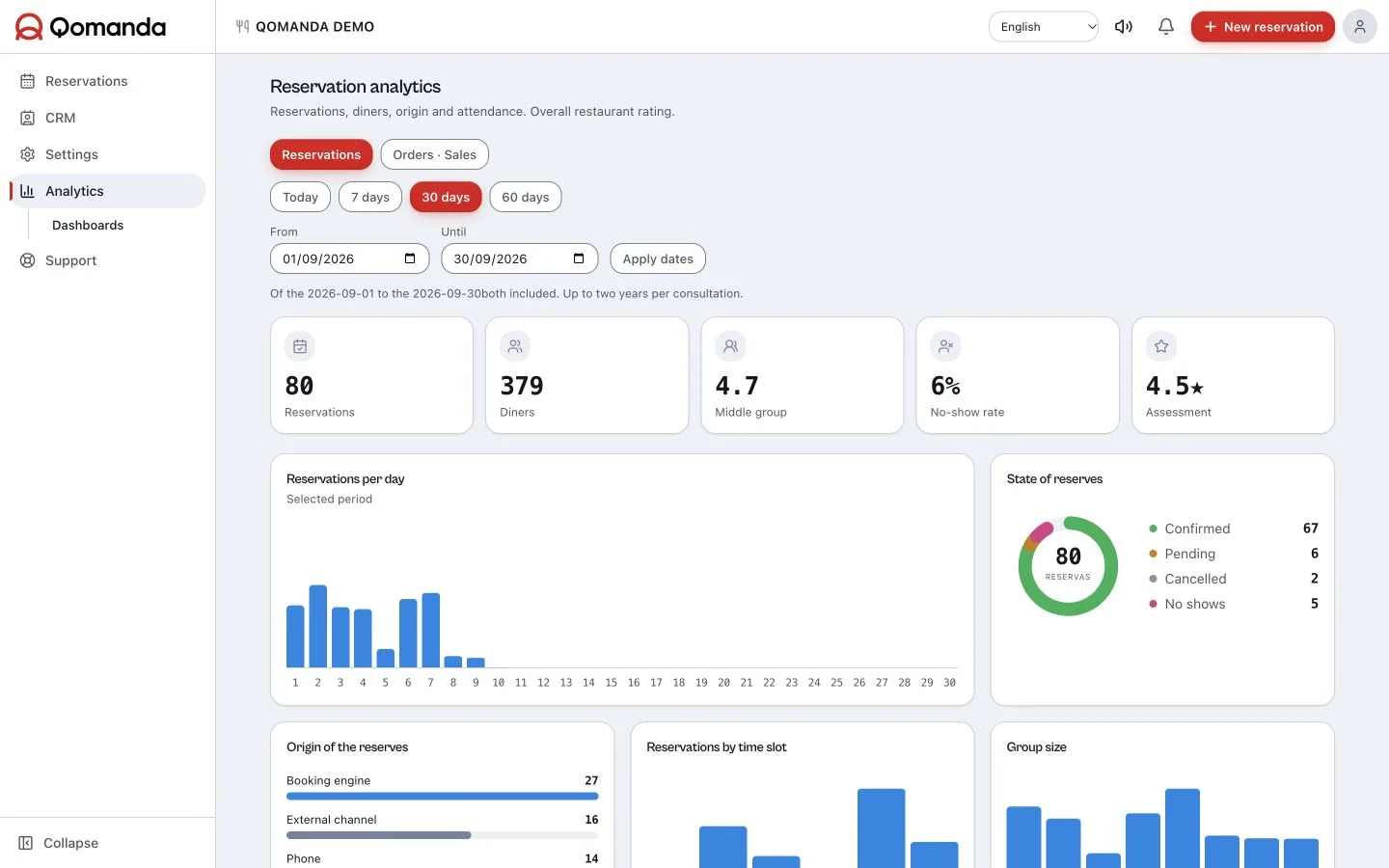Open CRM from the sidebar
Image resolution: width=1389 pixels, height=868 pixels.
click(x=107, y=118)
